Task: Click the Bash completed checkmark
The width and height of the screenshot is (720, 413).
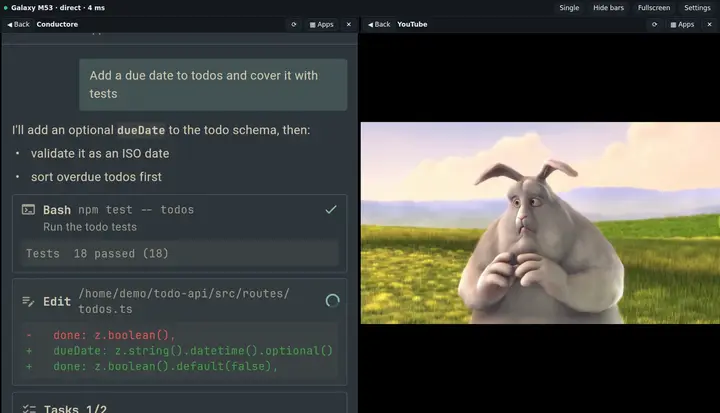Action: click(x=331, y=209)
